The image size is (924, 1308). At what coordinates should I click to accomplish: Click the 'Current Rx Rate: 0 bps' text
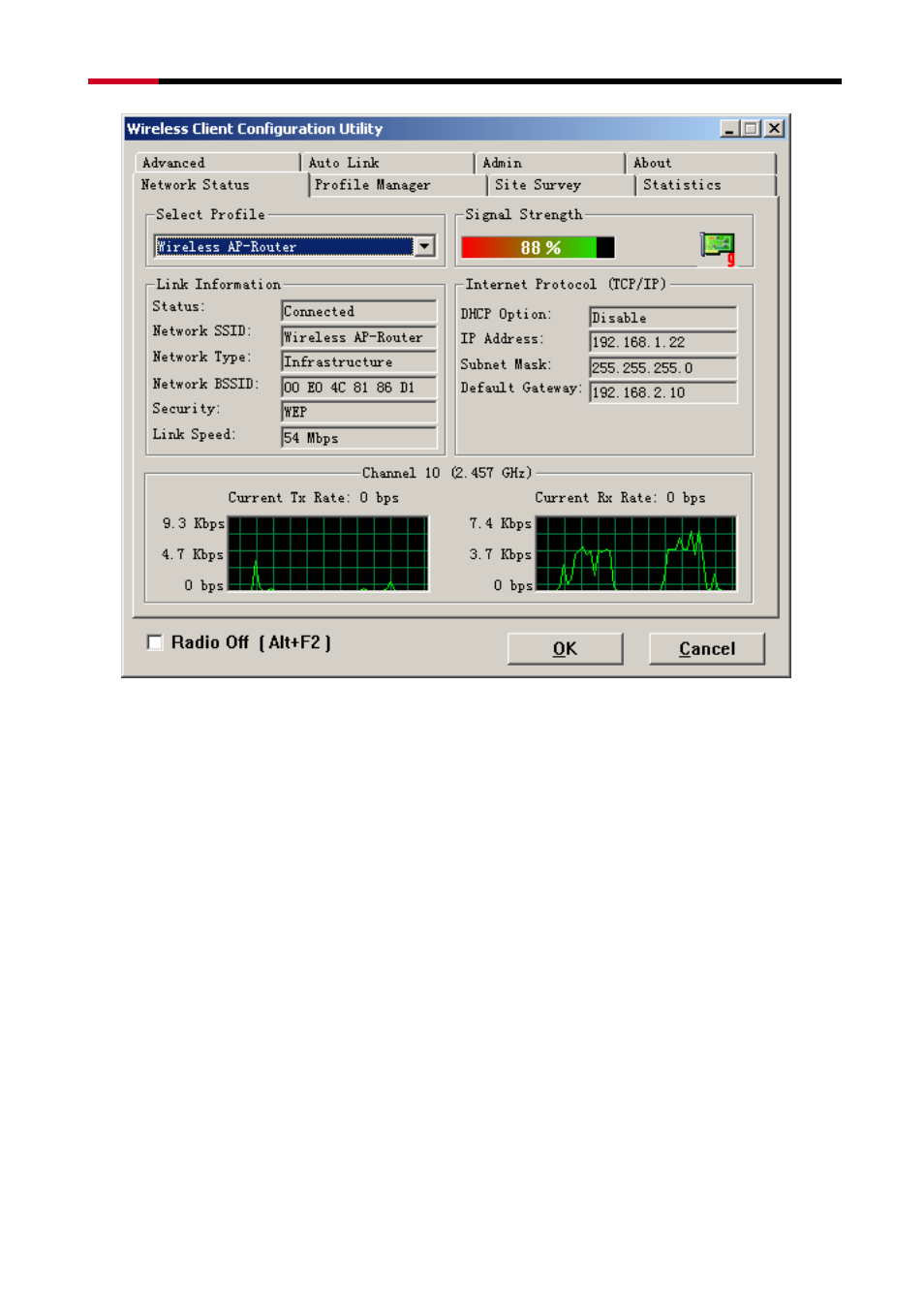(620, 498)
